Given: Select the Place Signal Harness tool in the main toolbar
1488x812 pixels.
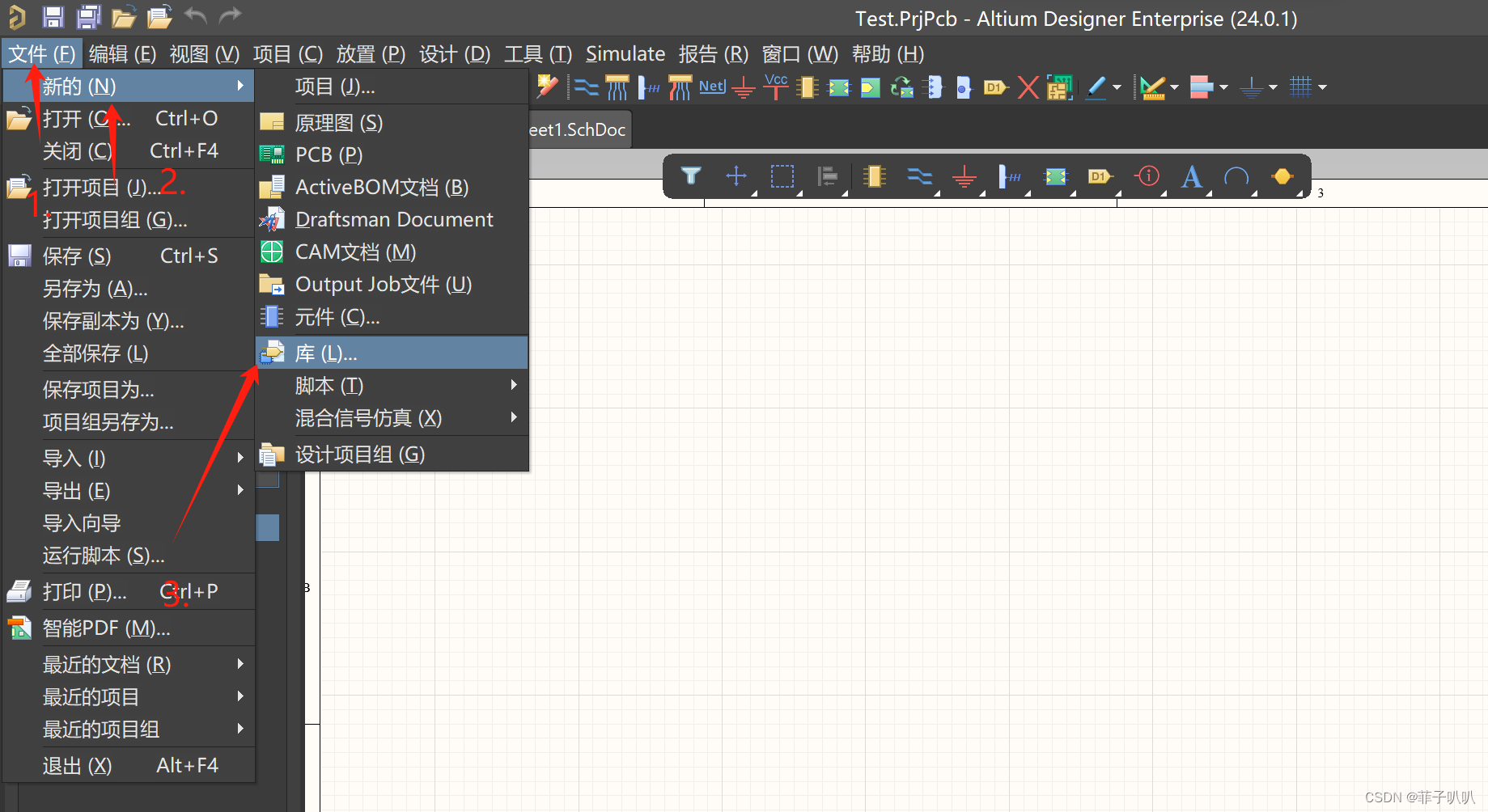Looking at the screenshot, I should click(649, 87).
